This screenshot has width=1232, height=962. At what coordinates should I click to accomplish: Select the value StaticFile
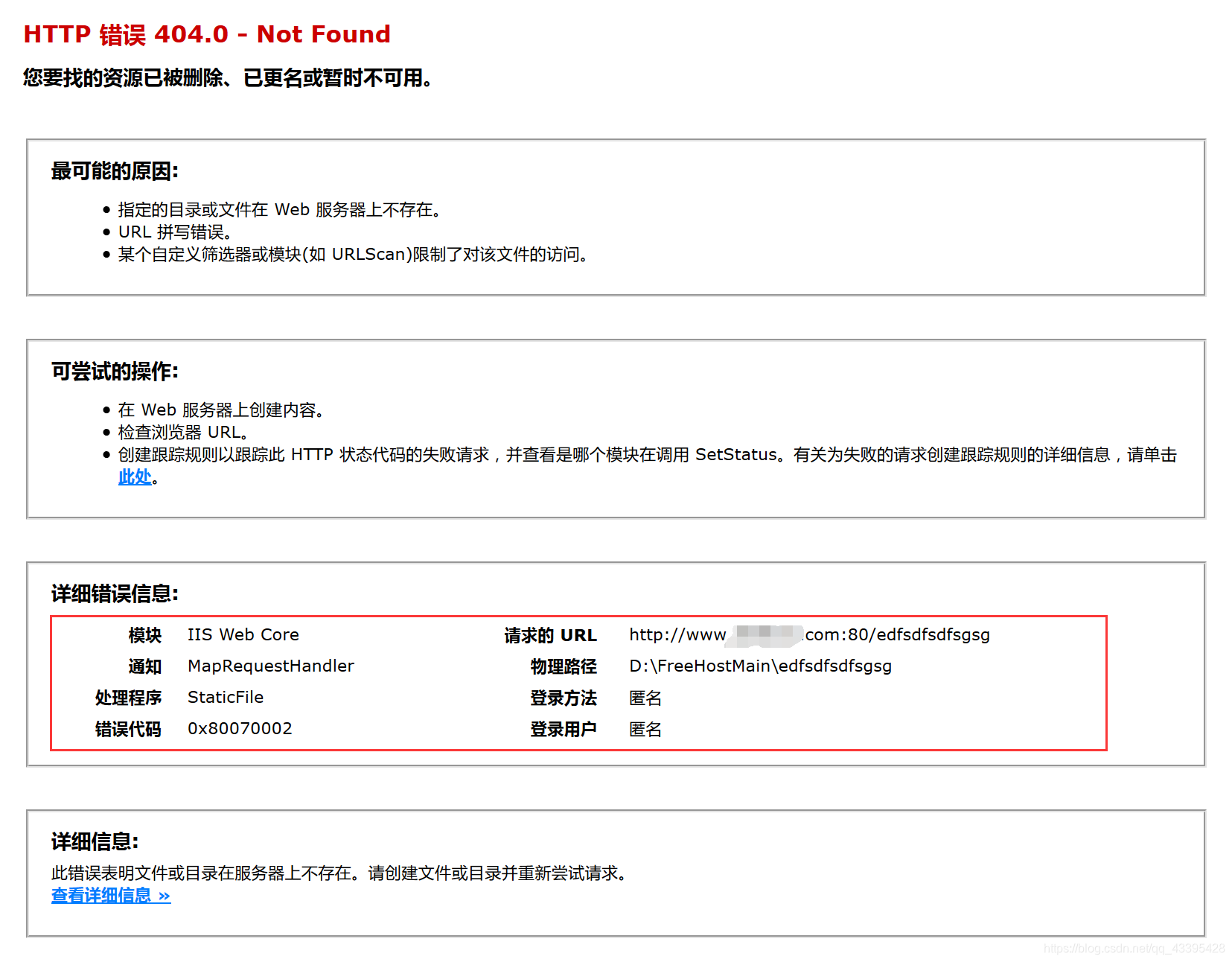coord(226,698)
